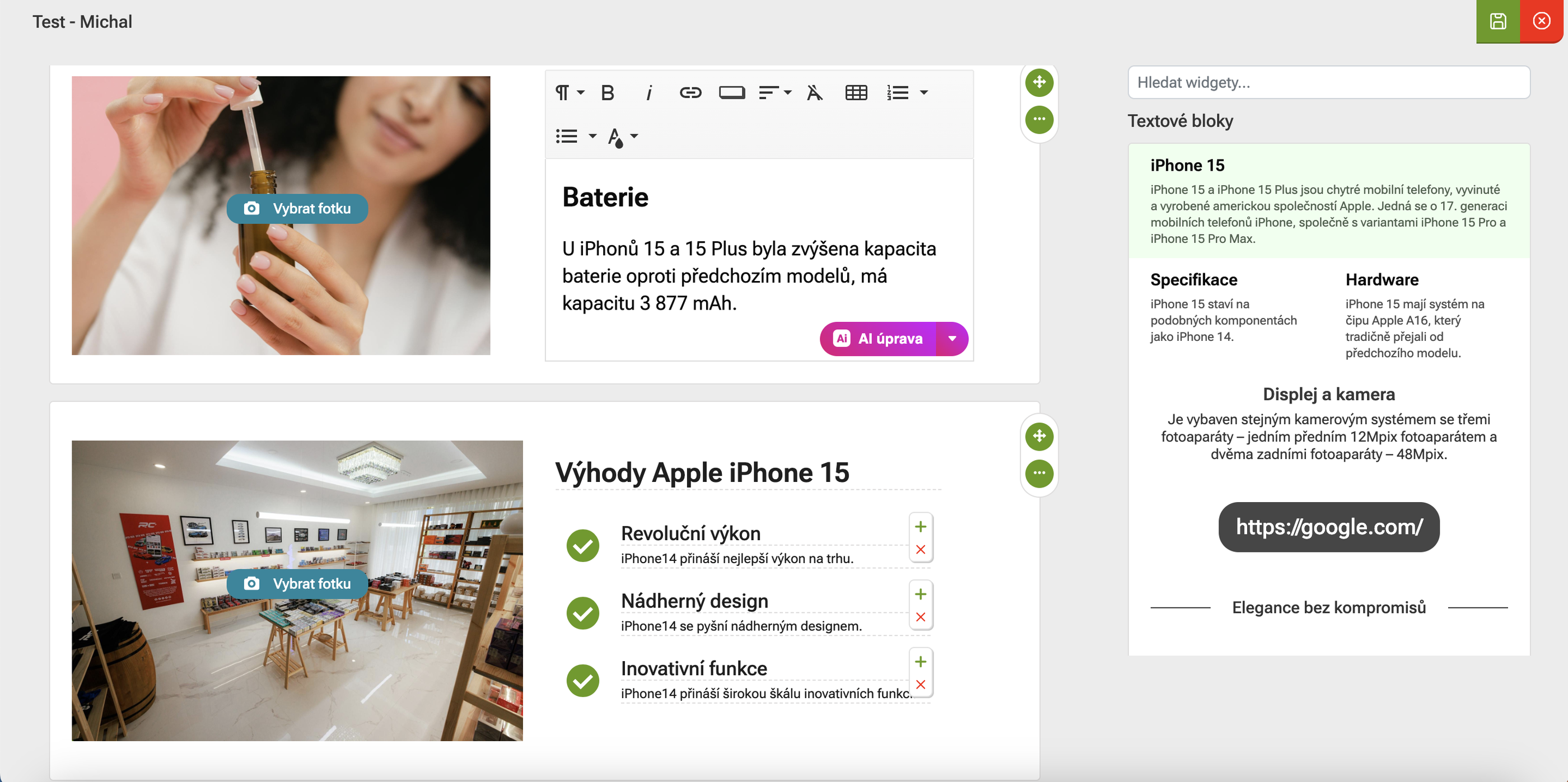Edit the Revoluční výkon title
Screen dimensions: 1568x782
[690, 533]
